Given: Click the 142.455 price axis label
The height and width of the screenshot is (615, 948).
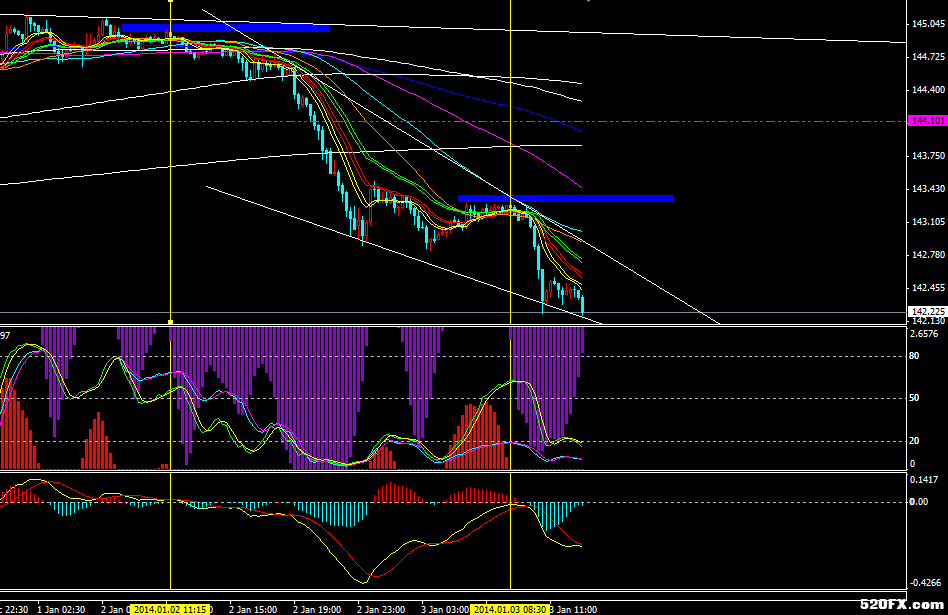Looking at the screenshot, I should [x=928, y=288].
